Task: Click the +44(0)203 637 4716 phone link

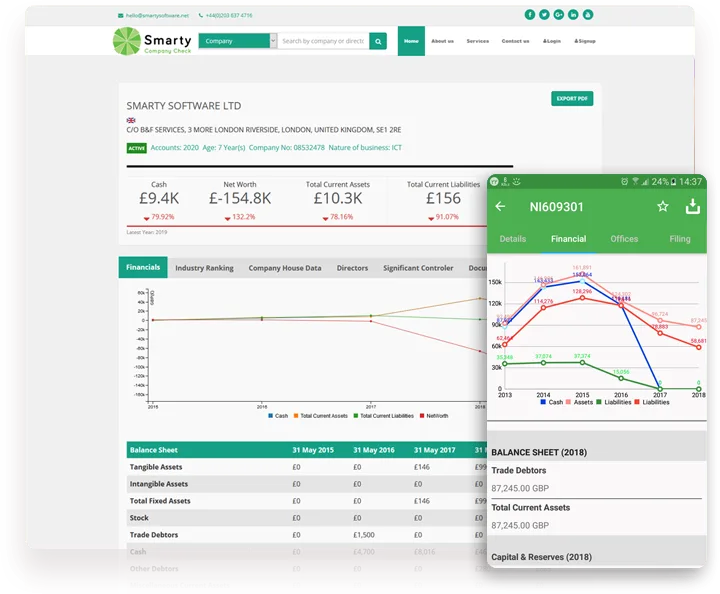Action: point(229,16)
